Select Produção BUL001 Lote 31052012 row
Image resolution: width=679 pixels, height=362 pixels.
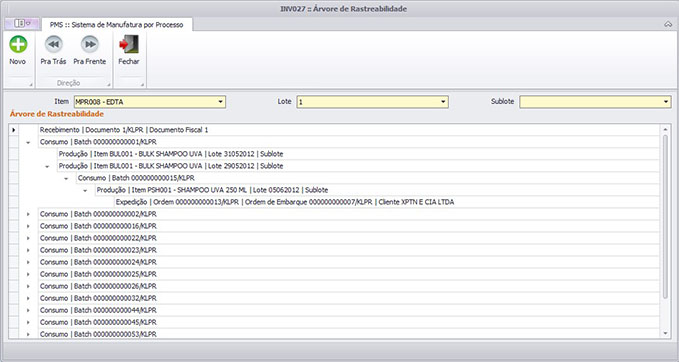click(358, 154)
